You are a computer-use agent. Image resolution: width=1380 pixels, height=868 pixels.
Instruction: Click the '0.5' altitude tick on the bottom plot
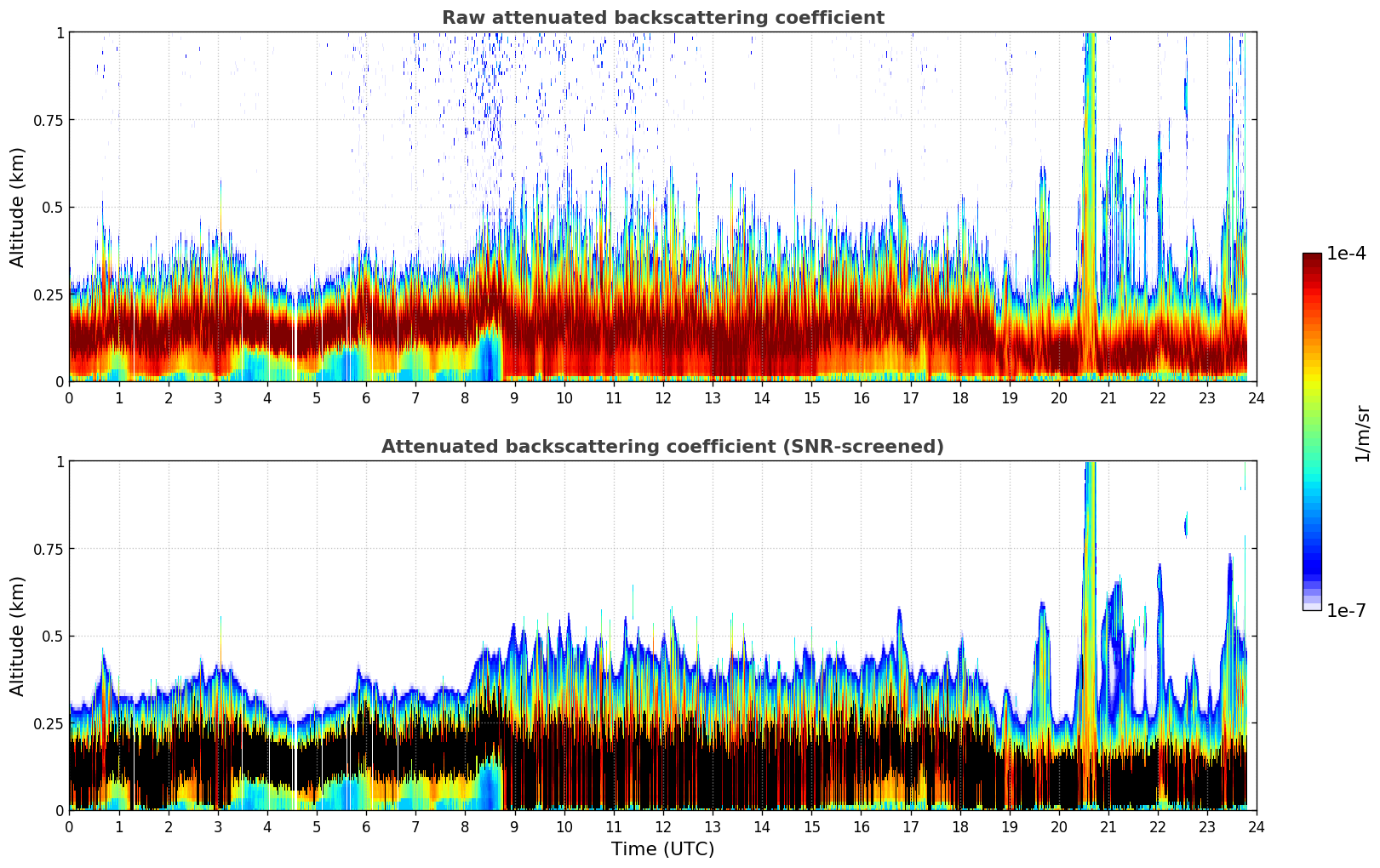tap(53, 636)
